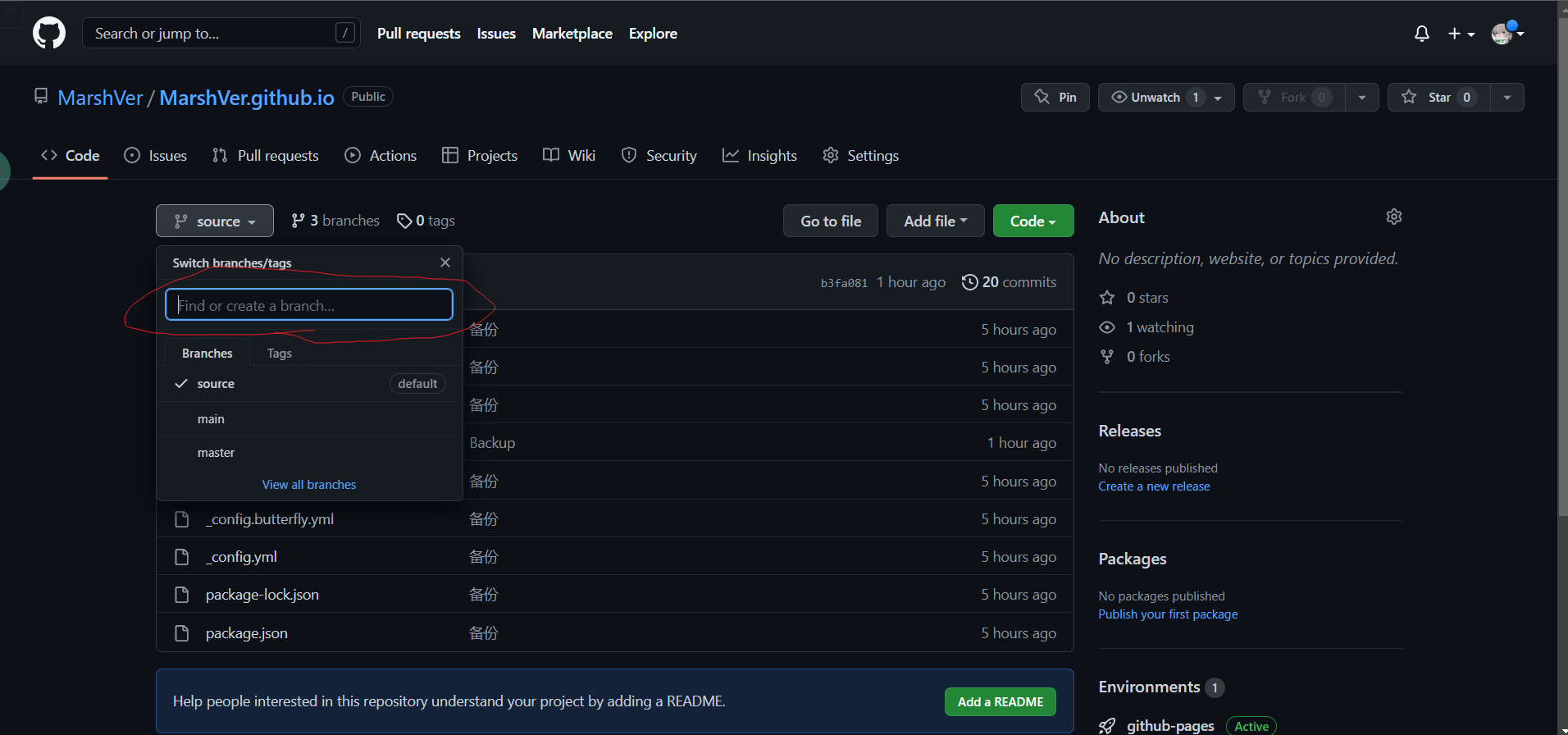1568x735 pixels.
Task: Open Pull requests in the top navigation
Action: pos(419,34)
